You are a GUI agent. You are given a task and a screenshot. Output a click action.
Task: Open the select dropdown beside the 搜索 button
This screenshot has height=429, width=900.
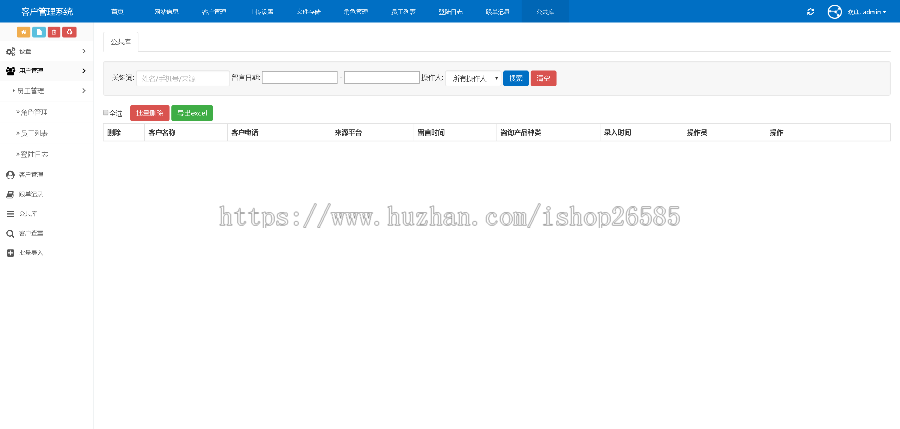[474, 78]
